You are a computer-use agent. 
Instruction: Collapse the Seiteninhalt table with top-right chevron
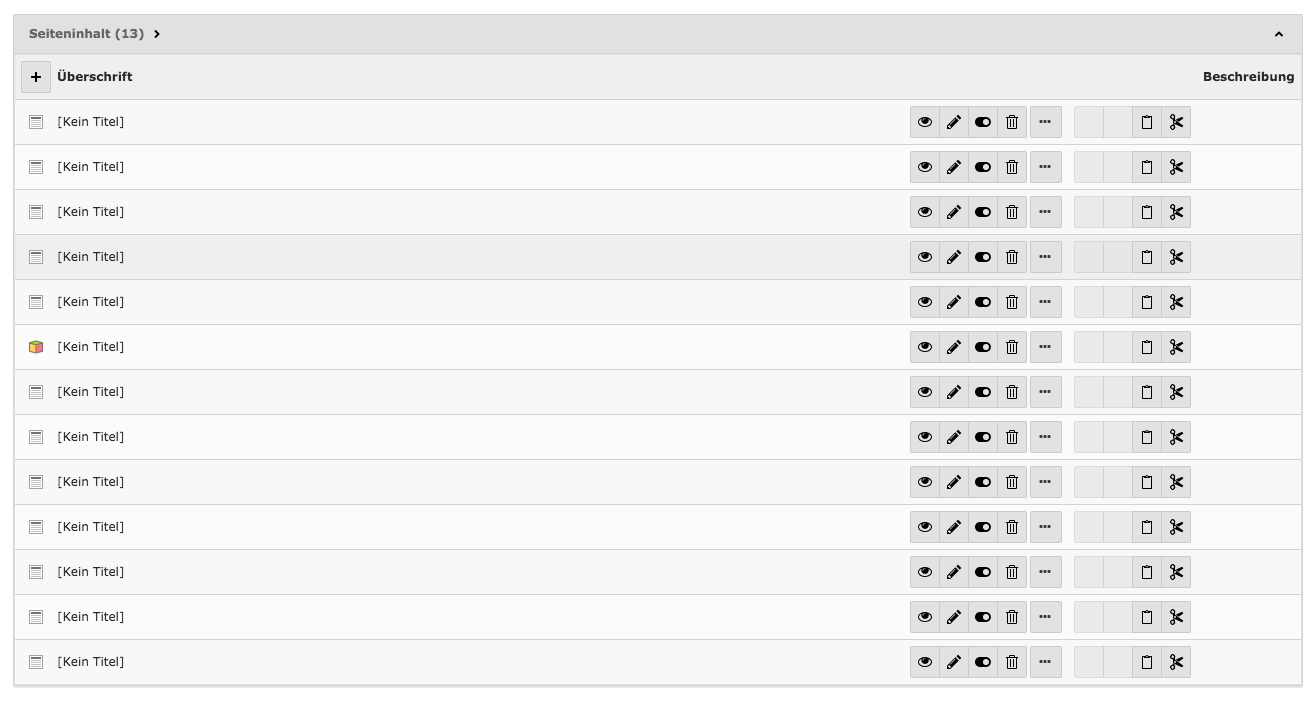(x=1278, y=34)
